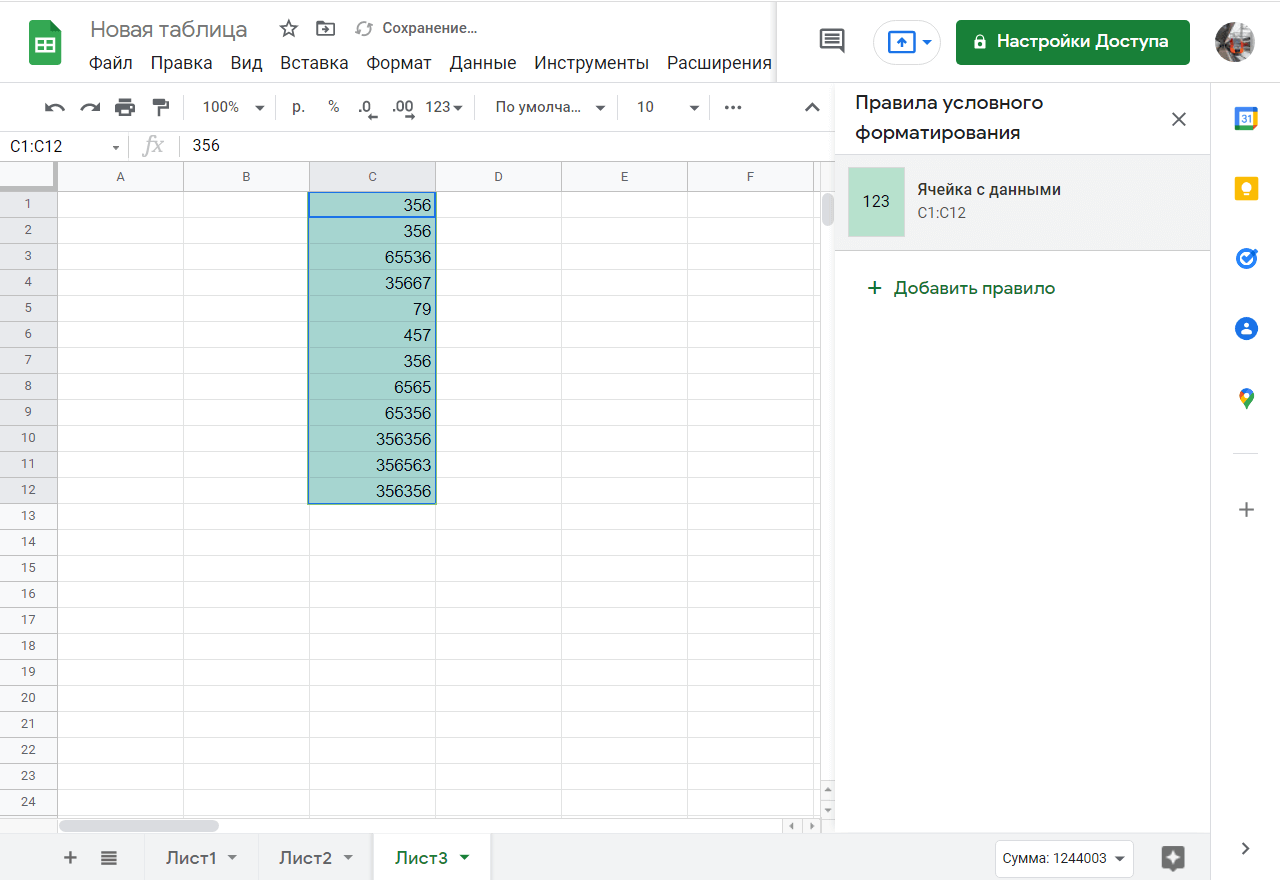Viewport: 1280px width, 880px height.
Task: Click the vertical scrollbar thumb
Action: 827,210
